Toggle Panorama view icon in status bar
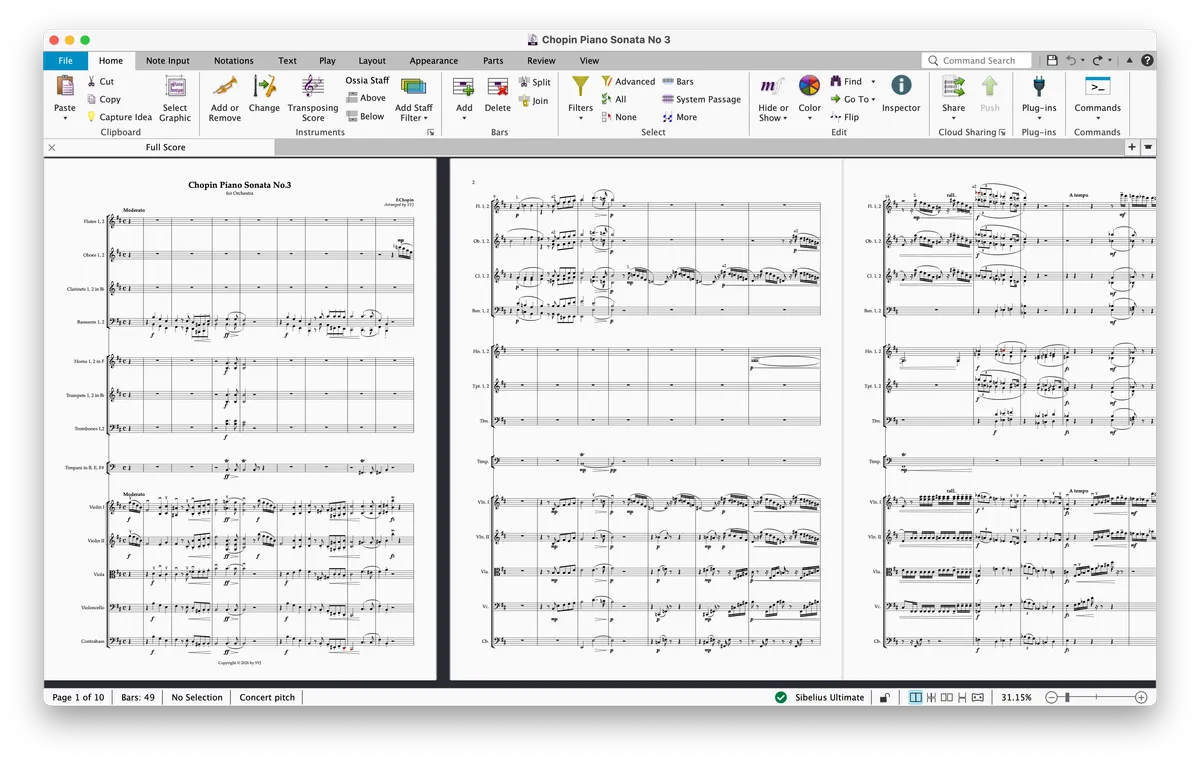The height and width of the screenshot is (763, 1200). pos(977,697)
